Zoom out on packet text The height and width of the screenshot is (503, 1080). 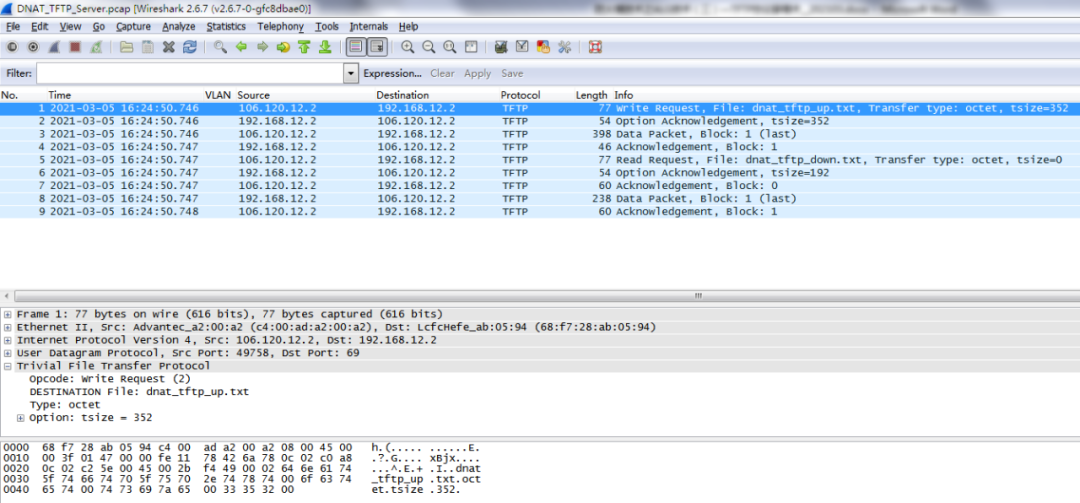pos(428,47)
